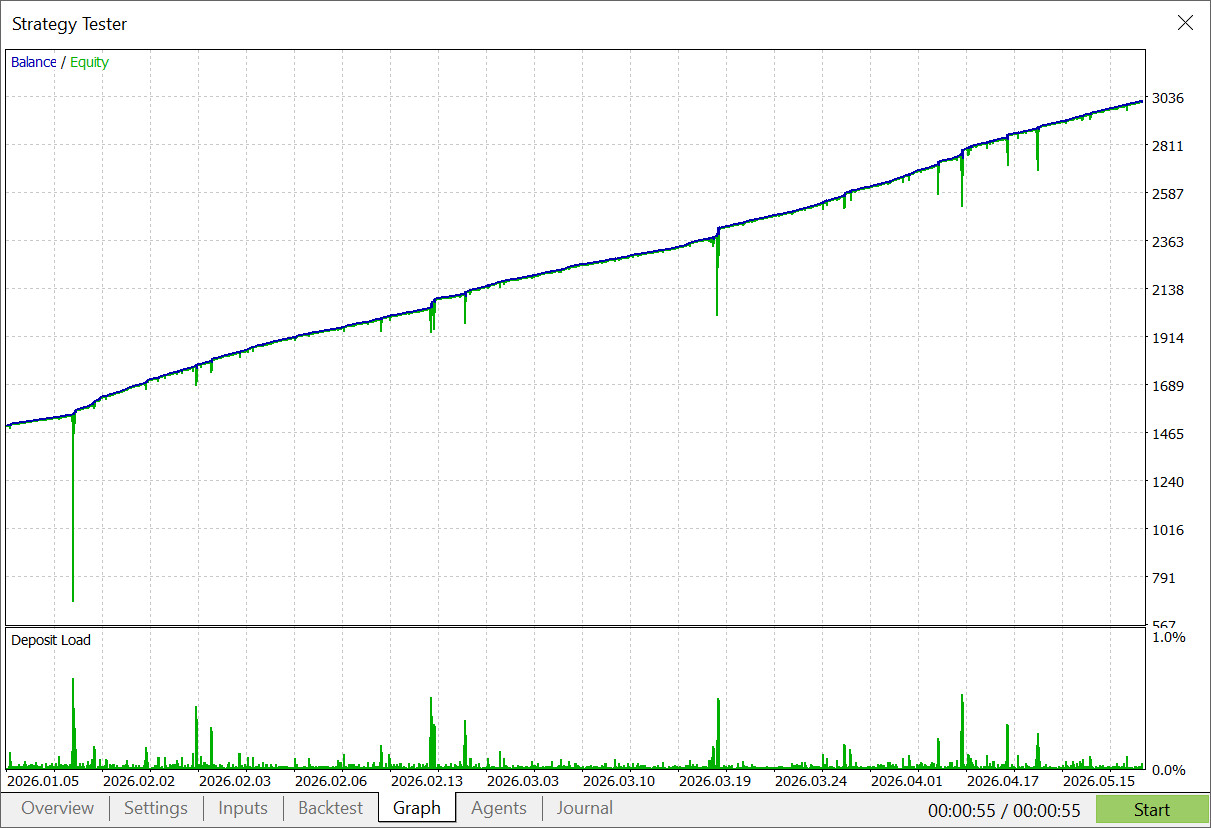Click the 2026.04.01 date label
The height and width of the screenshot is (828, 1211).
pos(907,781)
